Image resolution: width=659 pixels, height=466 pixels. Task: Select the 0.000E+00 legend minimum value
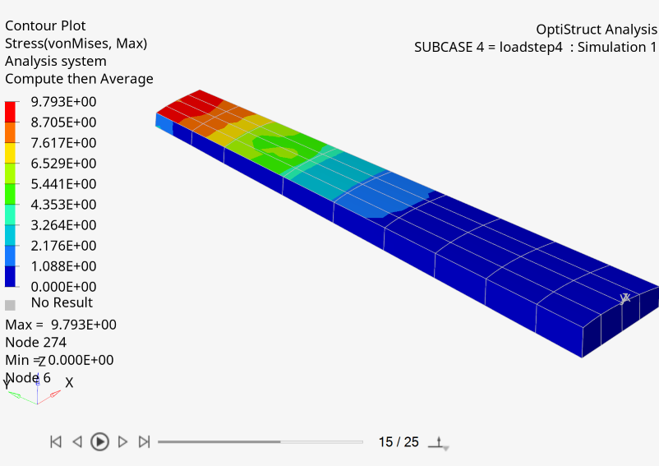pyautogui.click(x=63, y=287)
